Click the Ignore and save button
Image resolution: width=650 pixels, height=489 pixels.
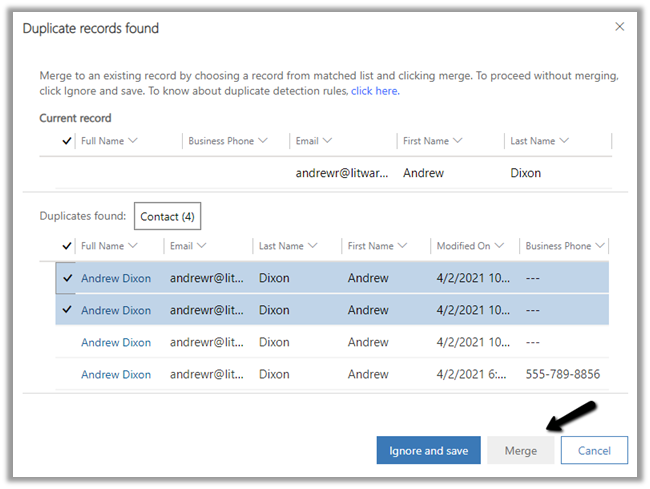[428, 451]
